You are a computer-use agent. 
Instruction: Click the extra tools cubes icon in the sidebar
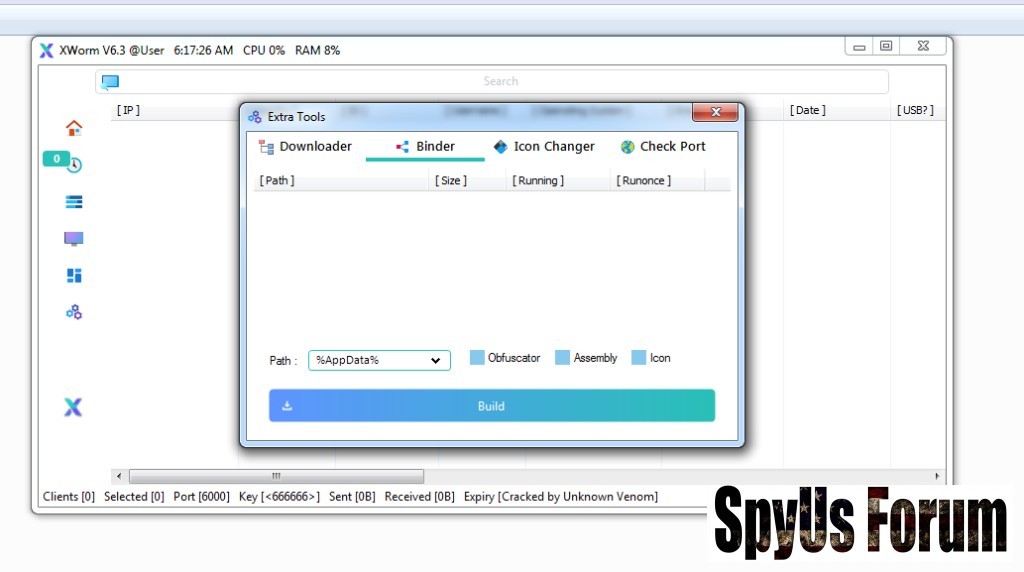(74, 312)
